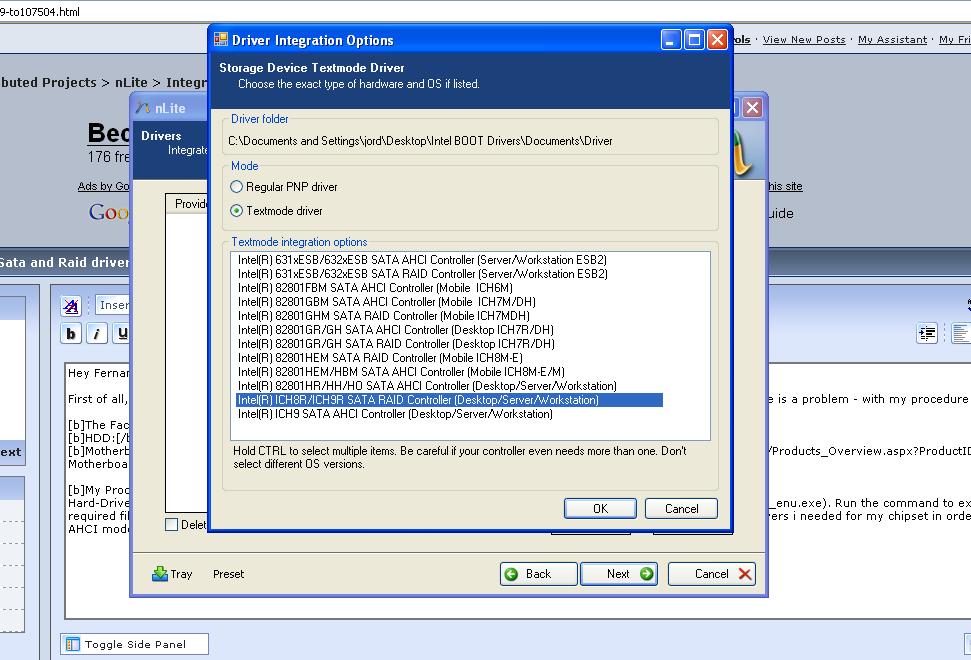
Task: Click the nLite Tray icon
Action: coord(162,574)
